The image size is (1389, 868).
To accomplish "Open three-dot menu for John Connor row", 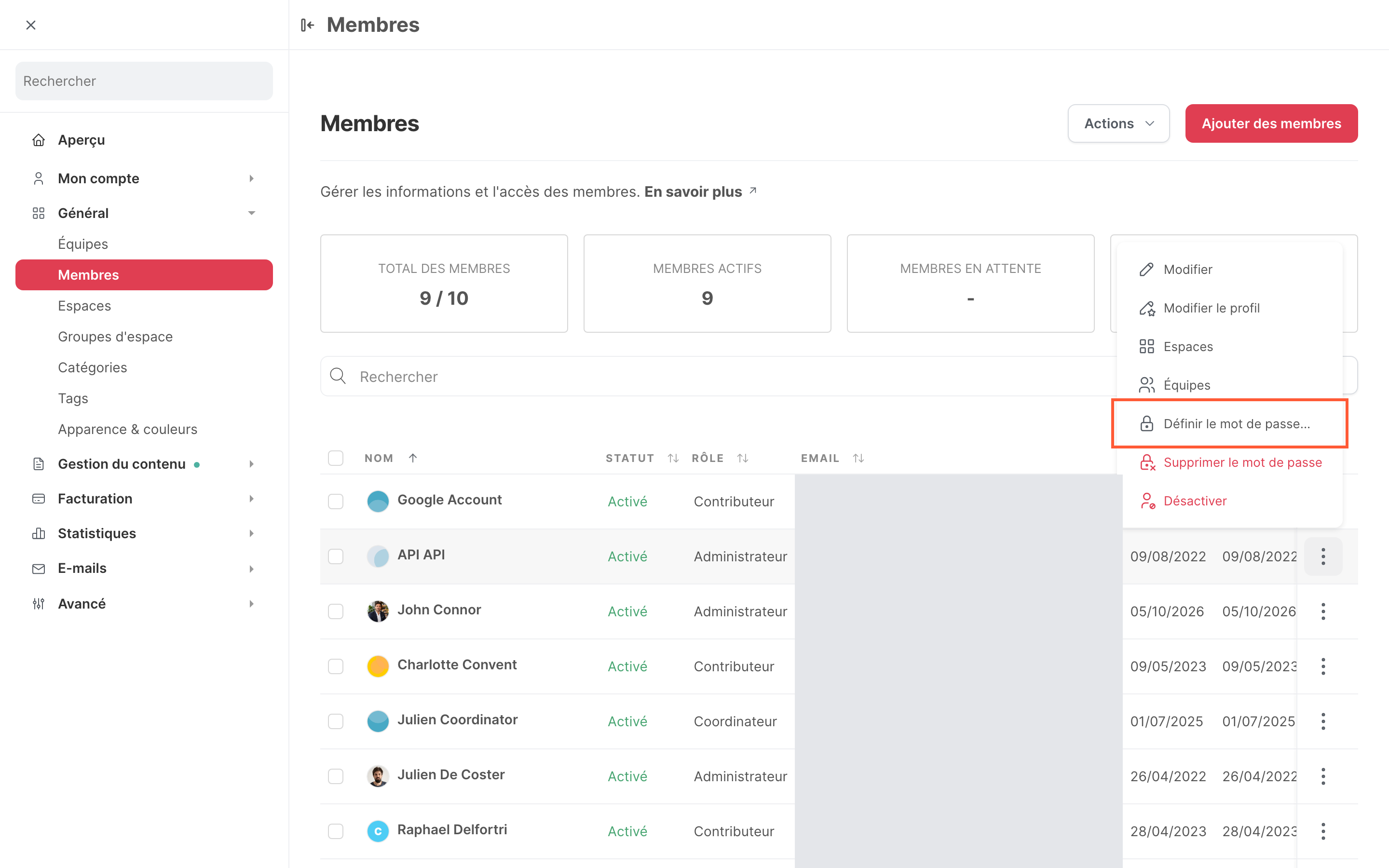I will pyautogui.click(x=1323, y=611).
